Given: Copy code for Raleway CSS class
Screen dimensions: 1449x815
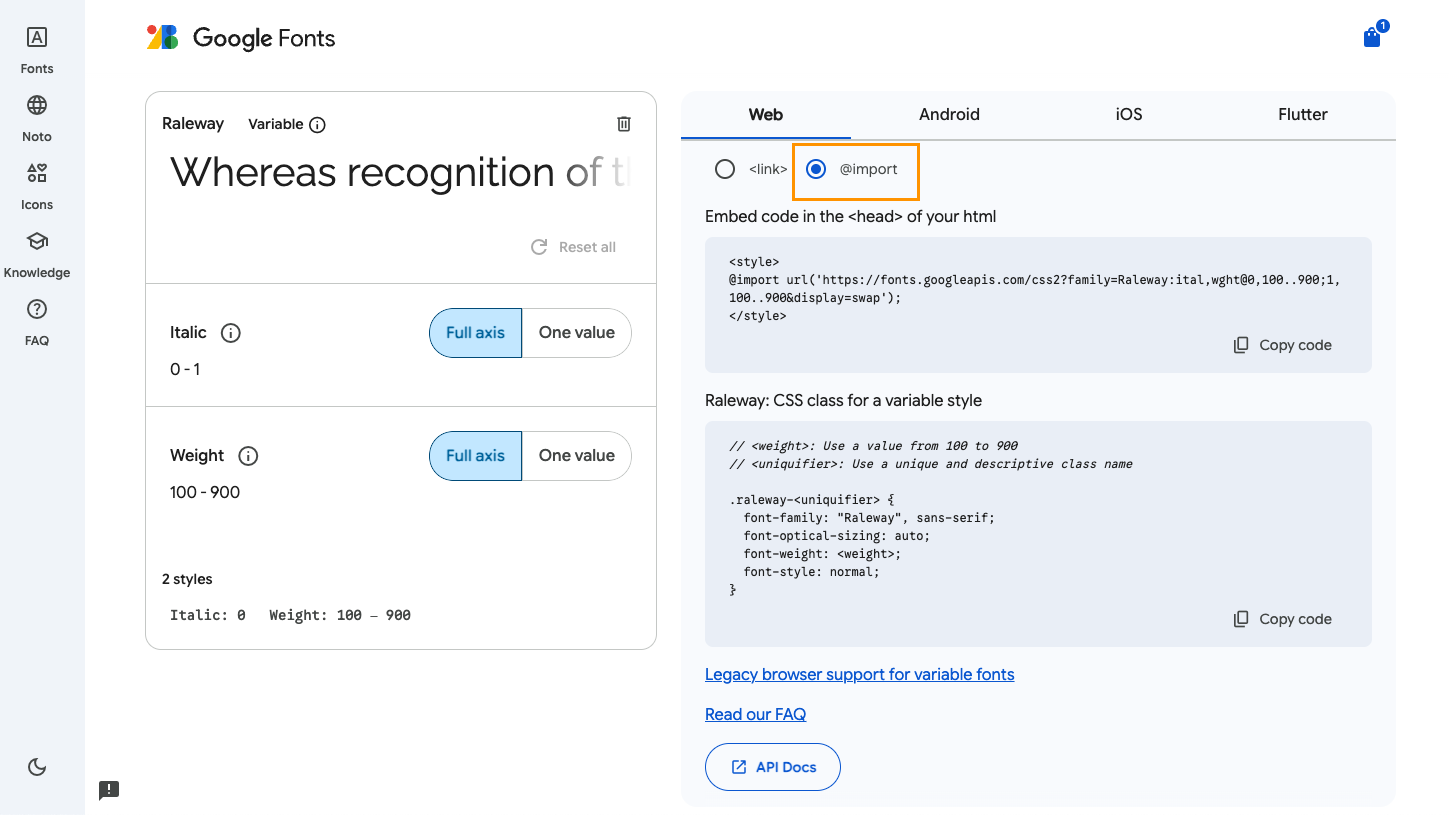Looking at the screenshot, I should click(x=1283, y=619).
